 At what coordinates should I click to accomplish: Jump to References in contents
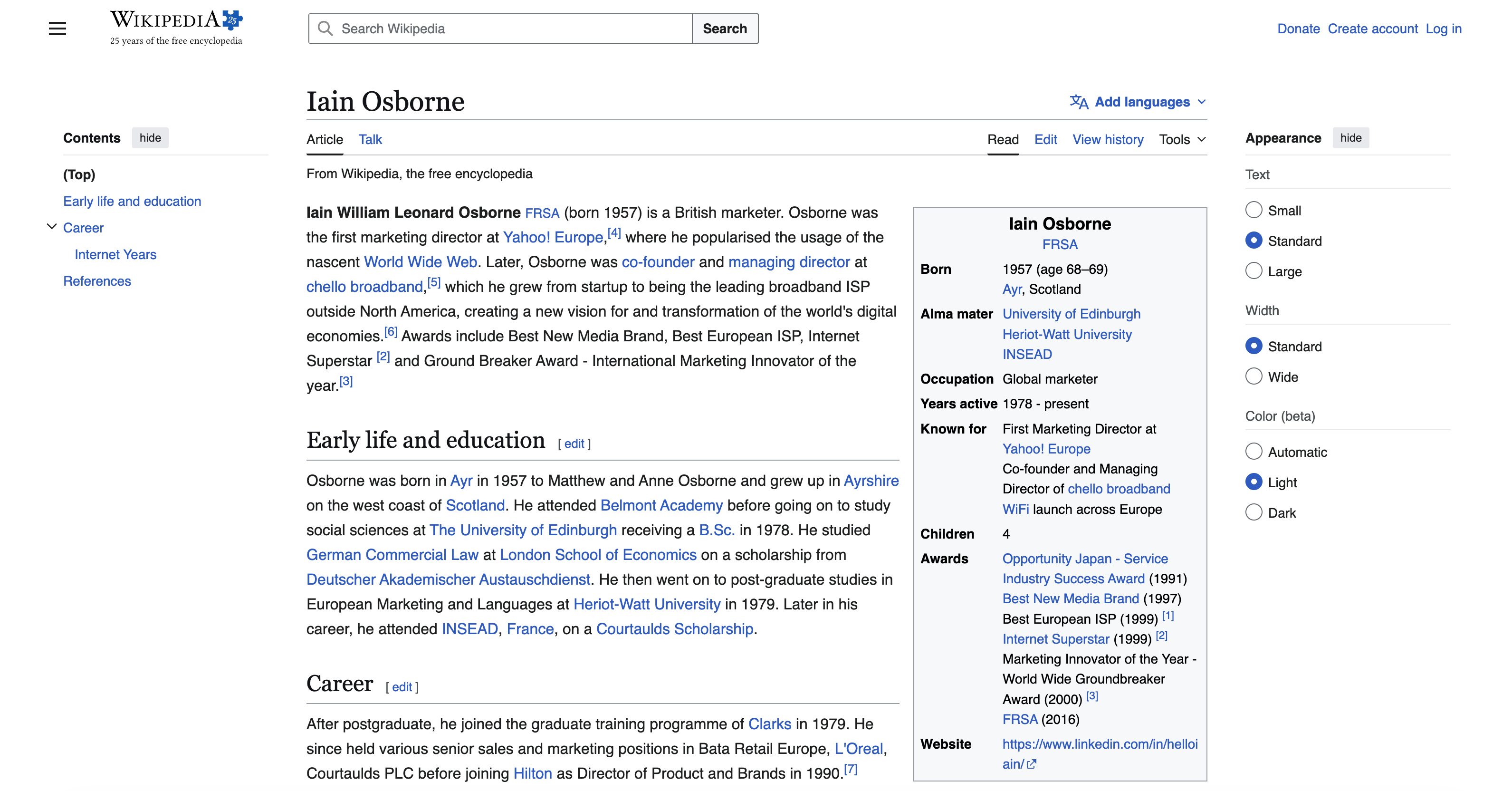[x=97, y=280]
